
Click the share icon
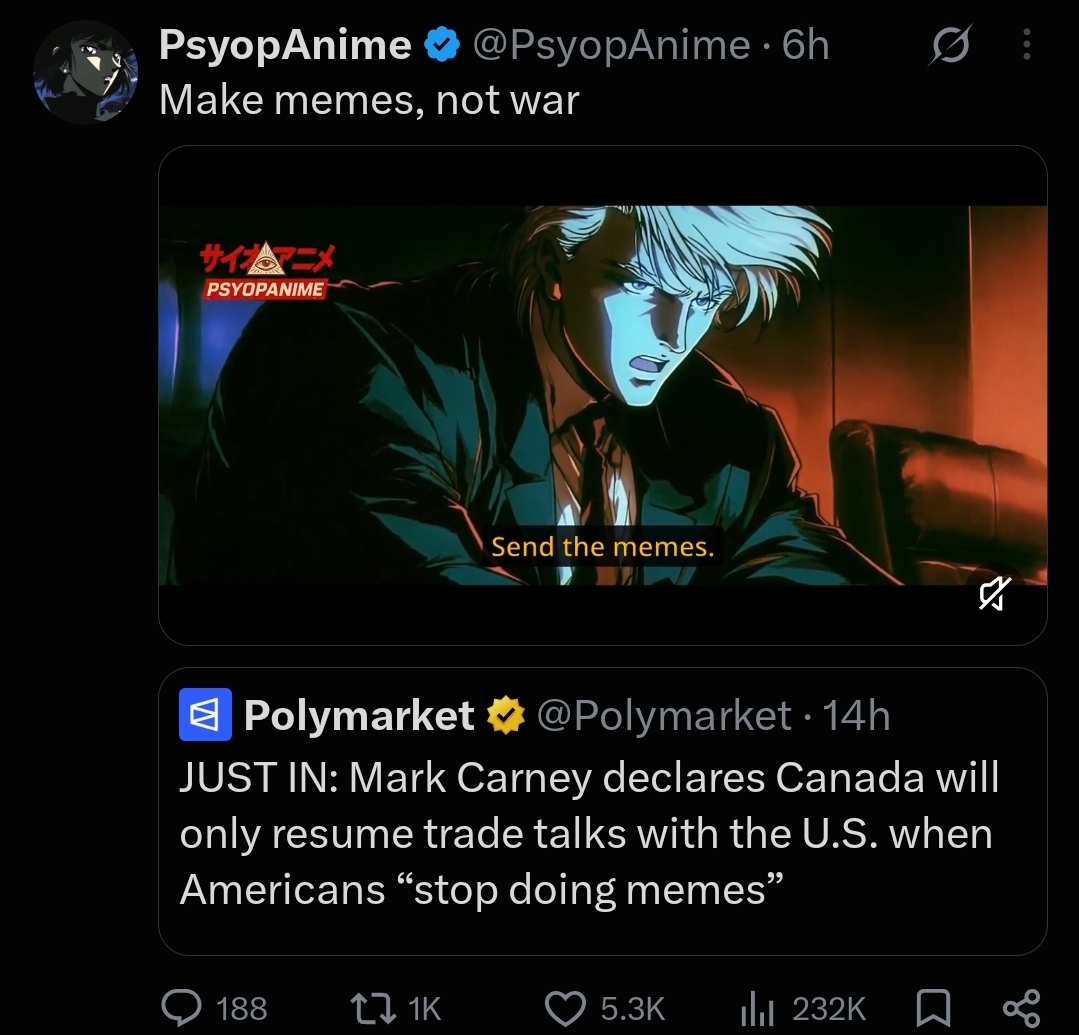point(1021,1008)
